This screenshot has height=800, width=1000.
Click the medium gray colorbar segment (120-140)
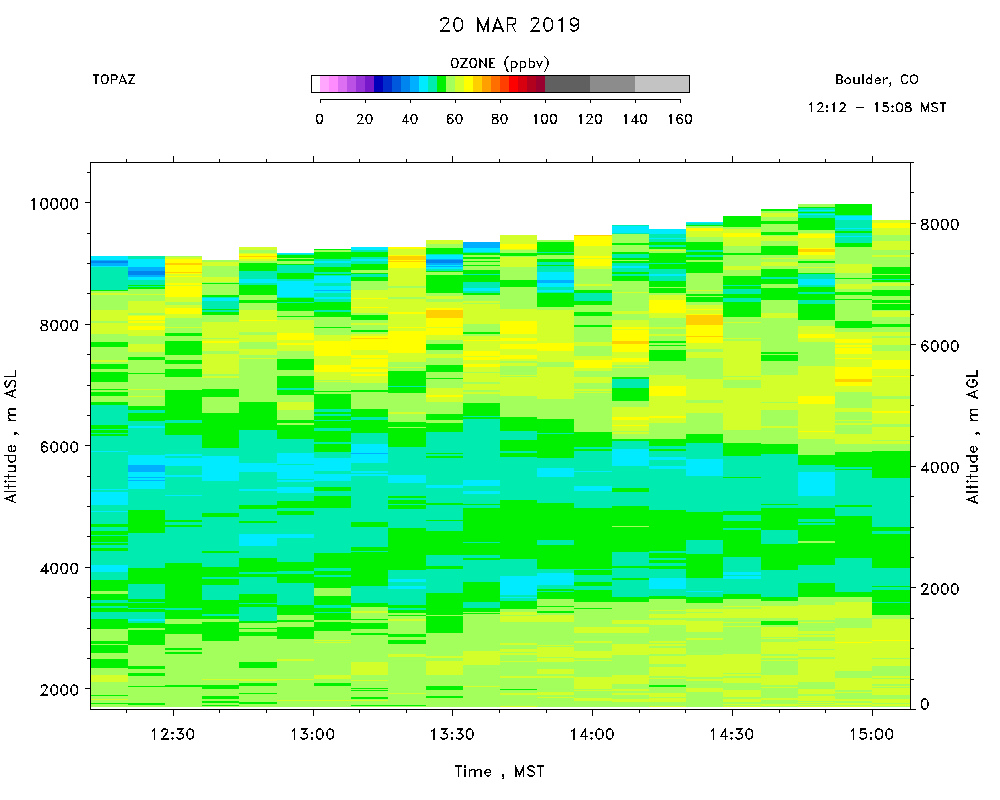tap(612, 84)
